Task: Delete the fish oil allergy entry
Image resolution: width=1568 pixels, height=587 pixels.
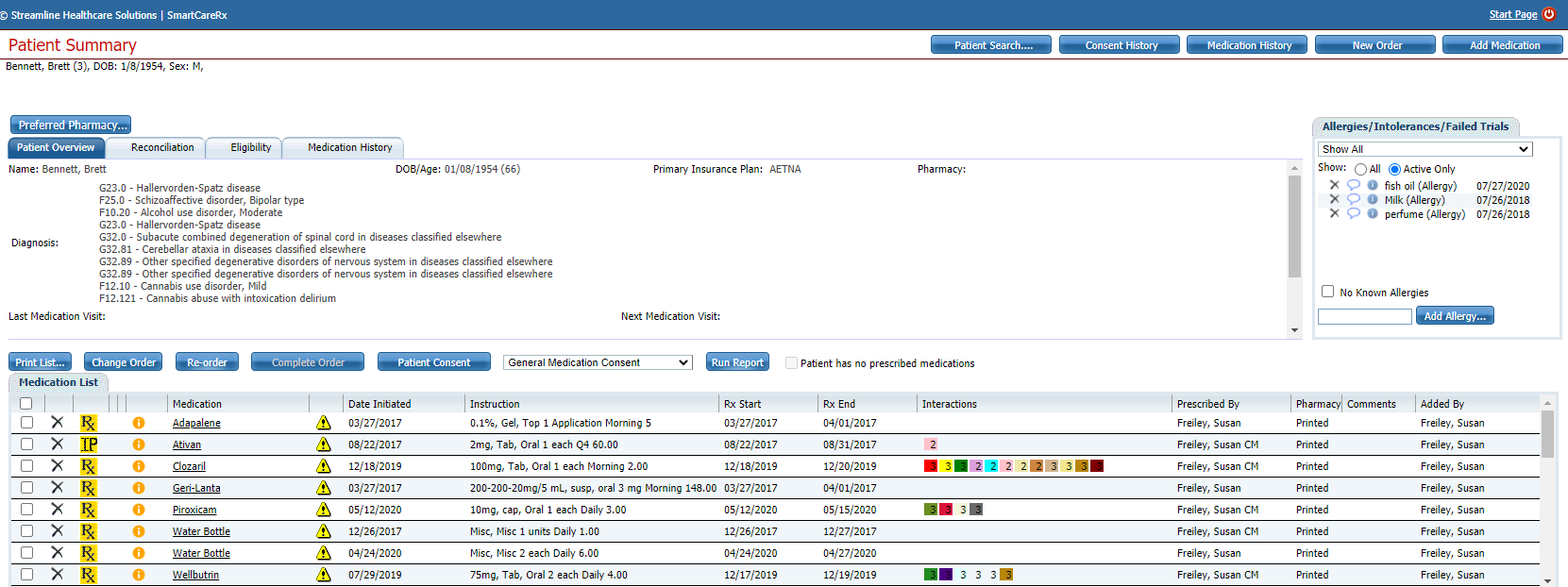Action: pos(1334,186)
